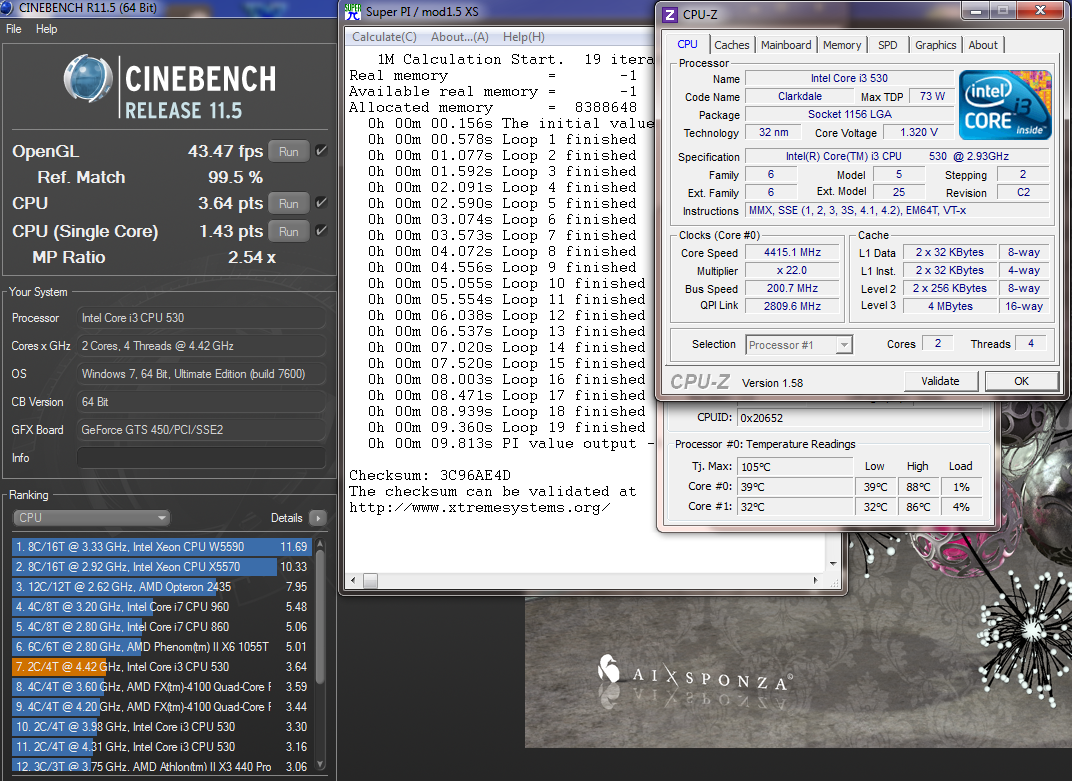
Task: Open the Ranking CPU dropdown
Action: click(x=91, y=518)
